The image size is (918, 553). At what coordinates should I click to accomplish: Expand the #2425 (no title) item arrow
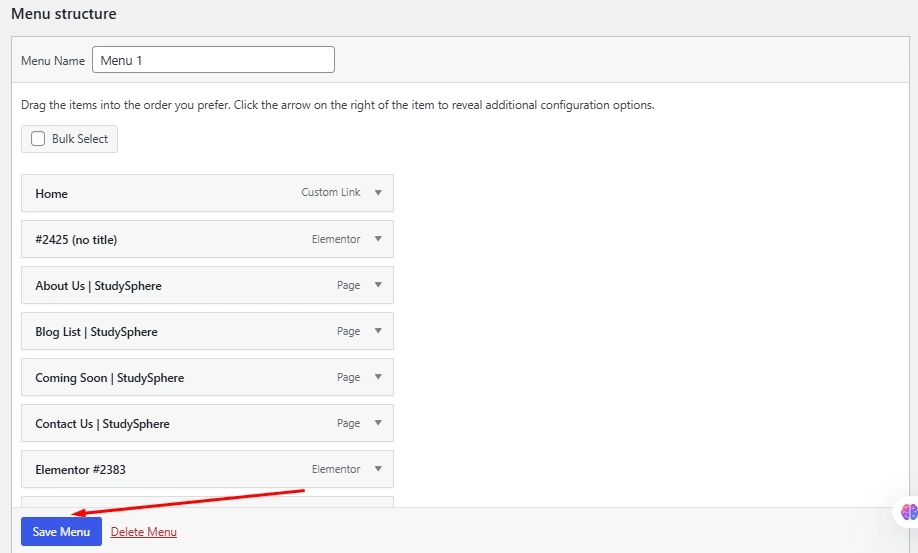point(378,239)
